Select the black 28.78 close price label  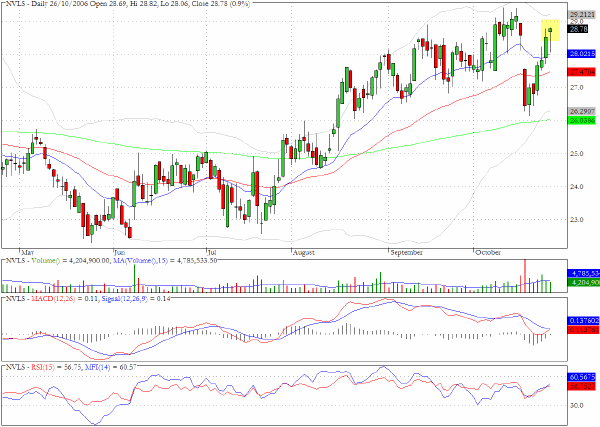point(578,29)
